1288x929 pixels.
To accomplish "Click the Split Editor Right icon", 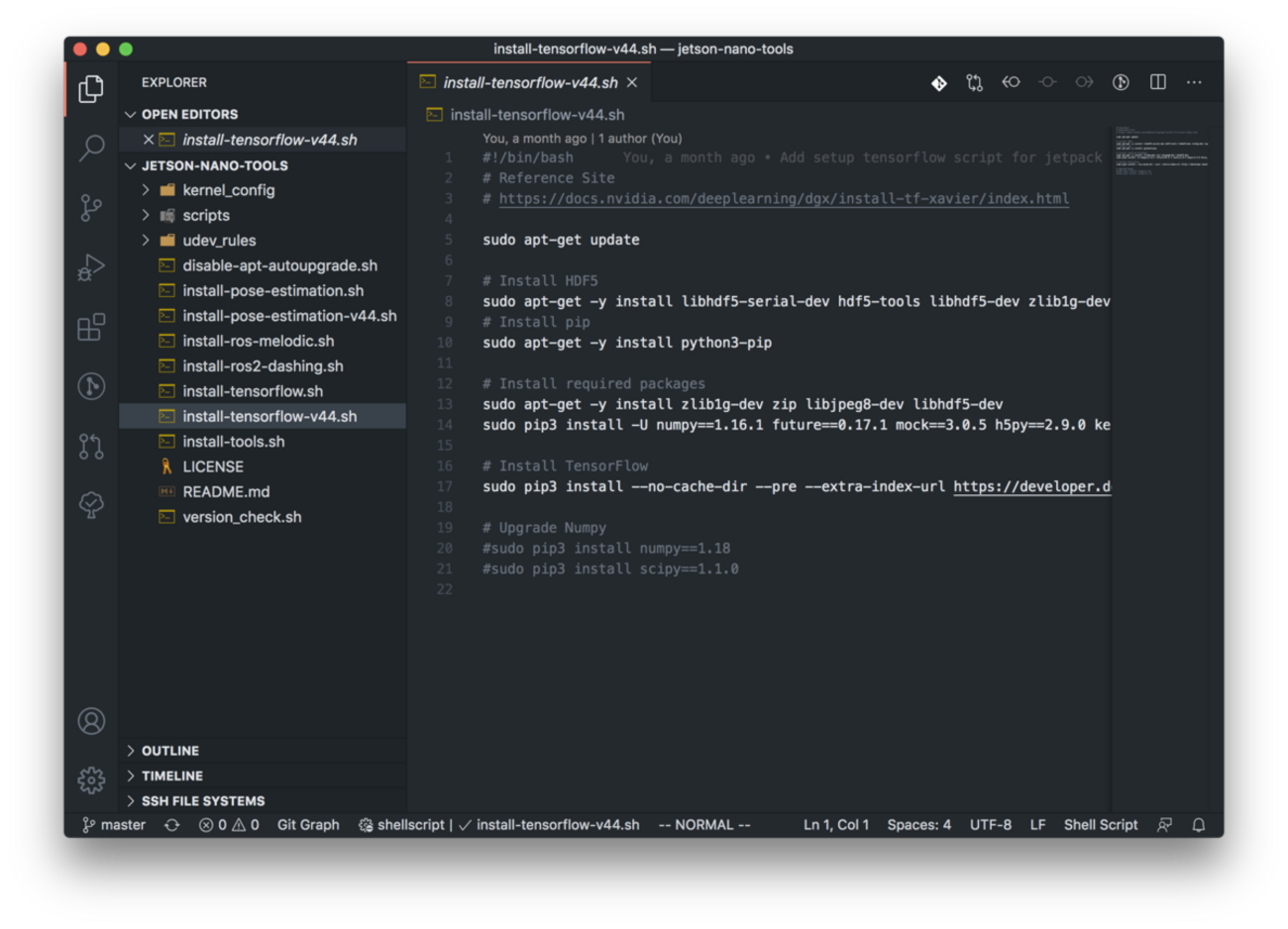I will coord(1157,82).
